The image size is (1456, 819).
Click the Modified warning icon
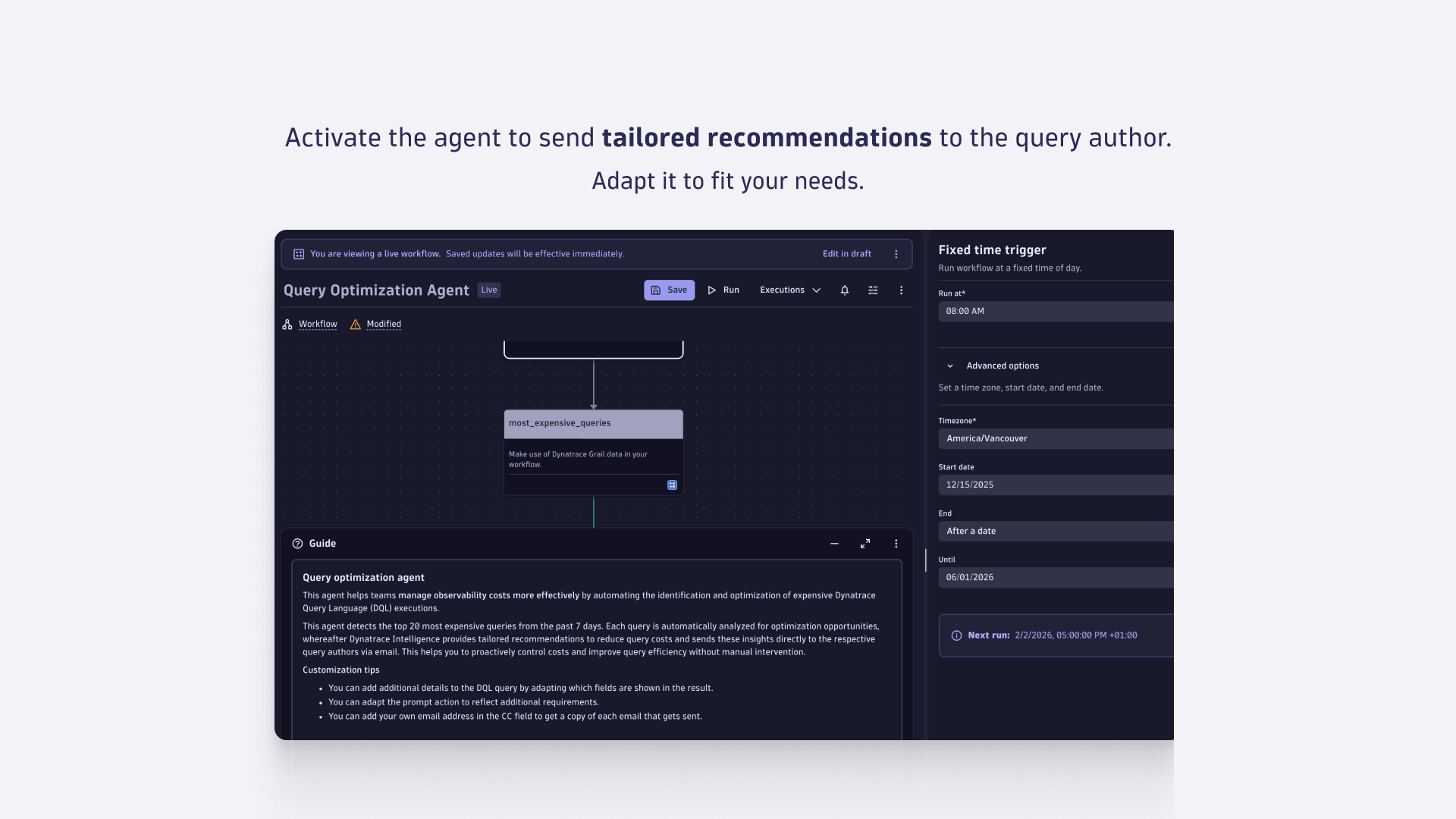[x=355, y=324]
